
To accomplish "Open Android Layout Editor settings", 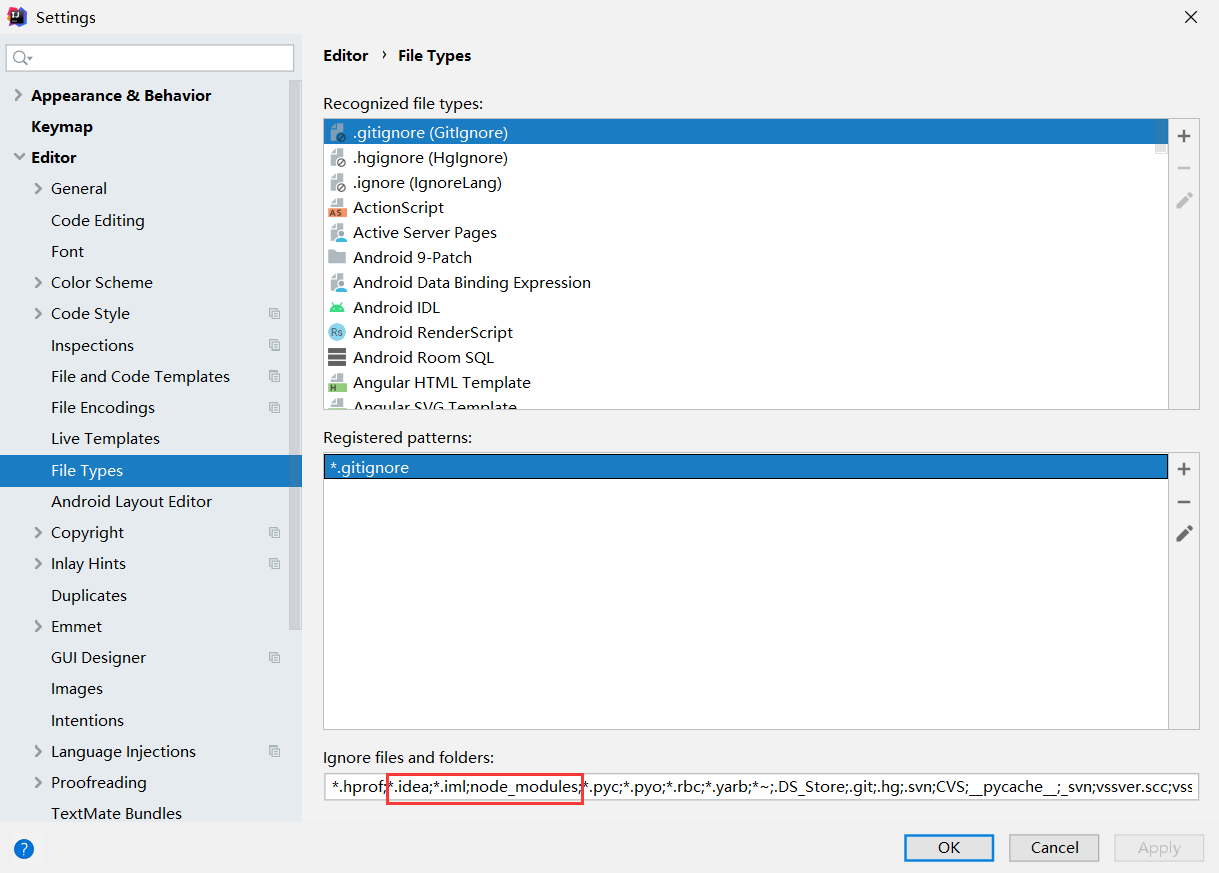I will [131, 501].
